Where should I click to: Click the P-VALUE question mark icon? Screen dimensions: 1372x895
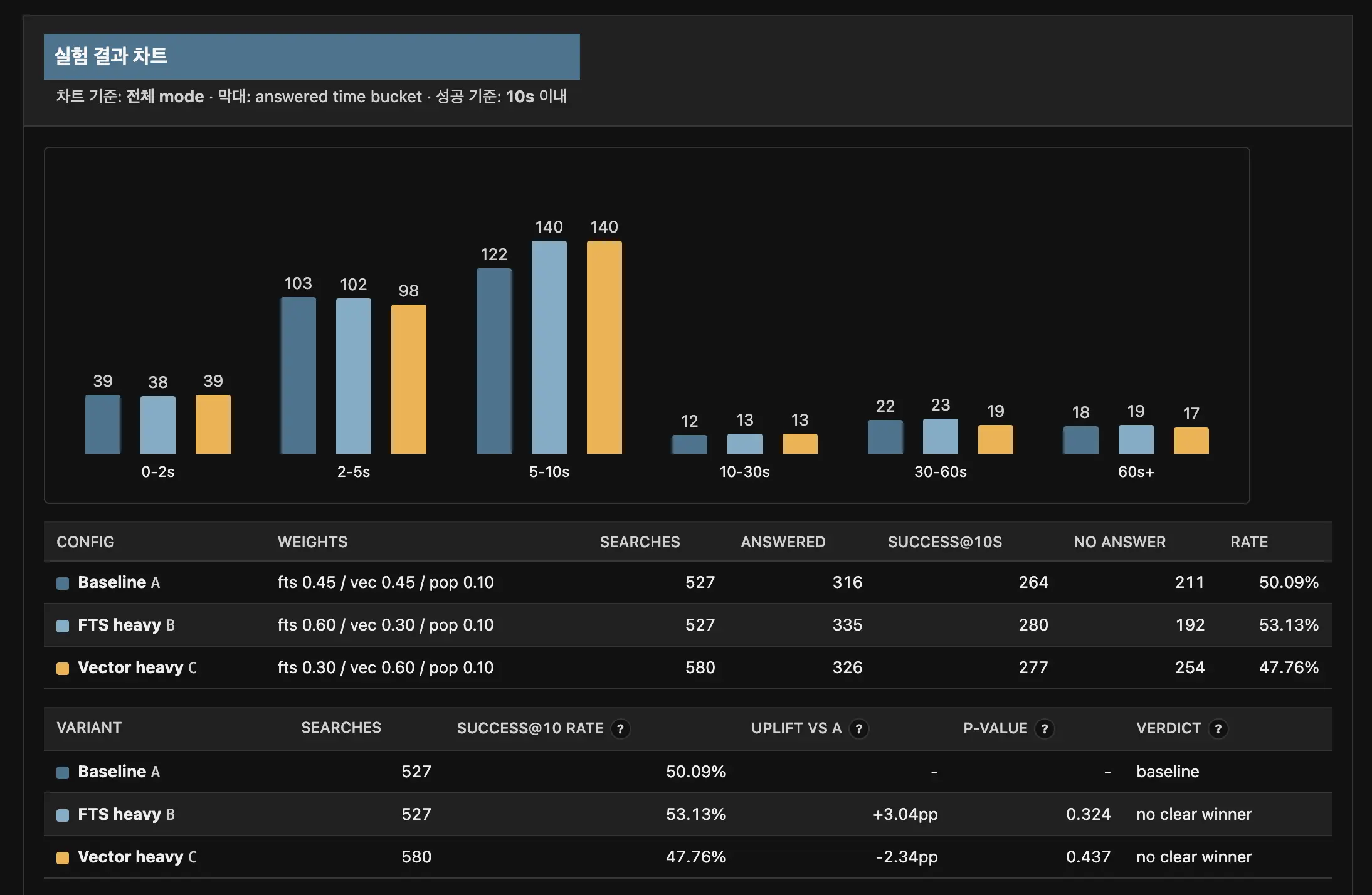coord(1044,728)
